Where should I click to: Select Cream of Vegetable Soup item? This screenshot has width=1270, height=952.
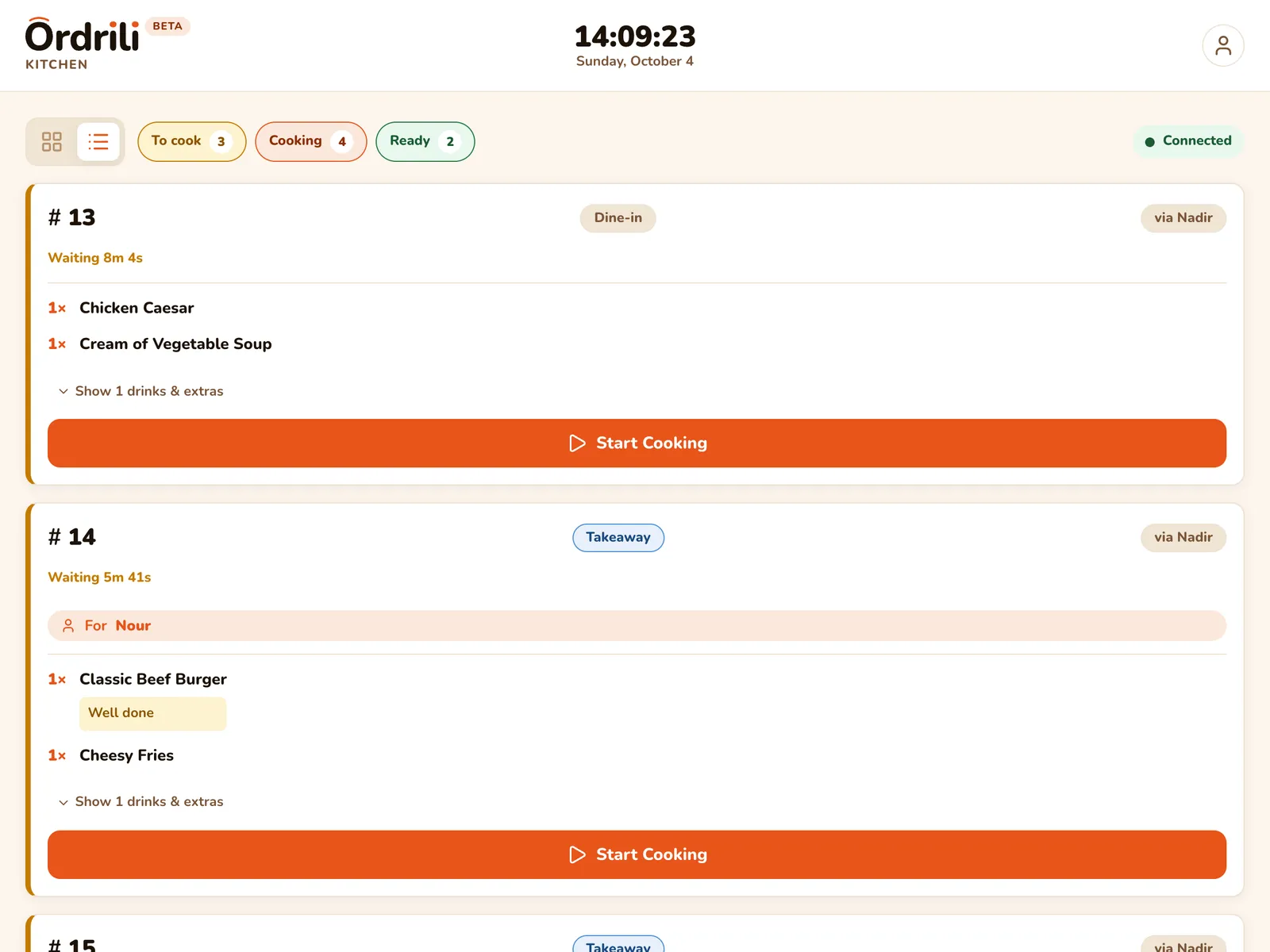point(175,344)
